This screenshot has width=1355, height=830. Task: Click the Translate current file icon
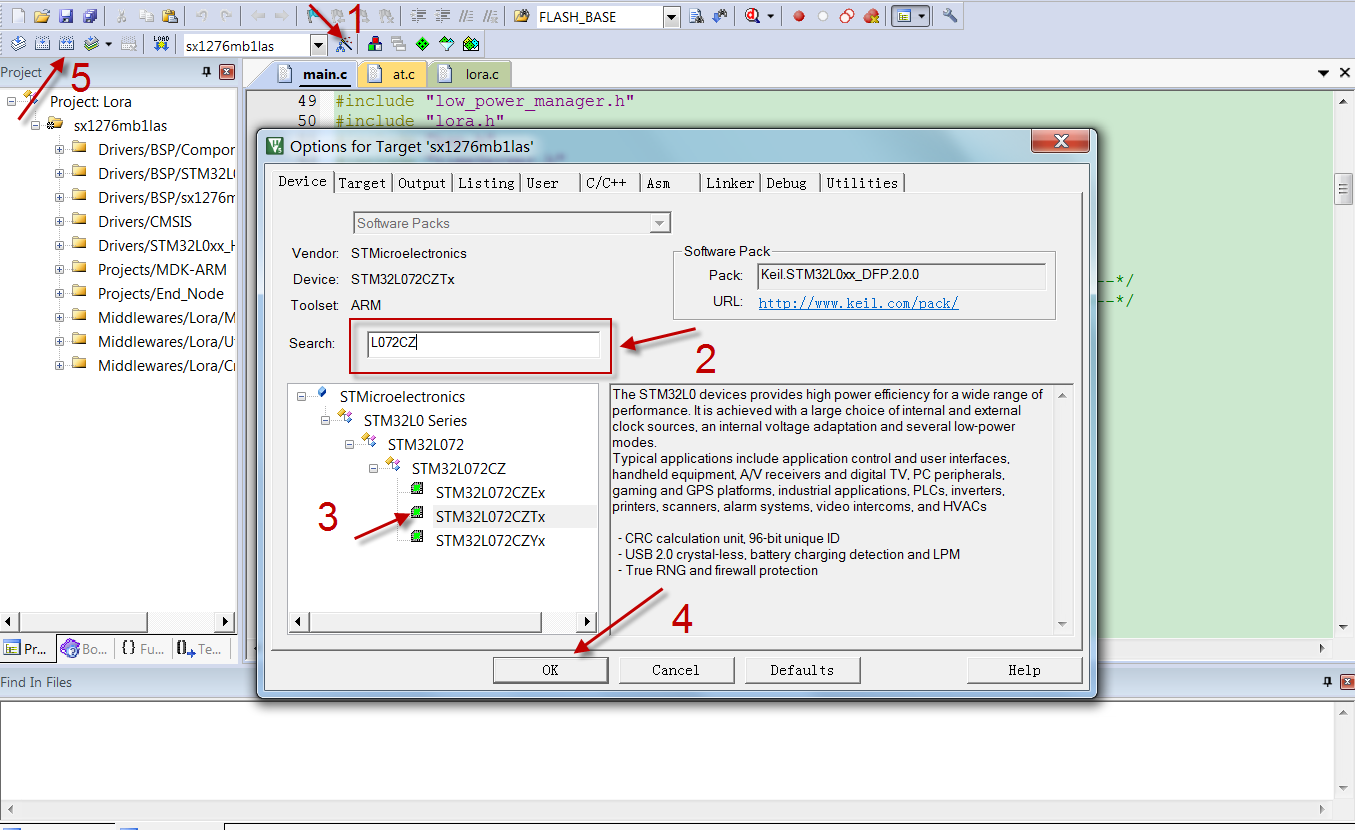click(x=18, y=44)
